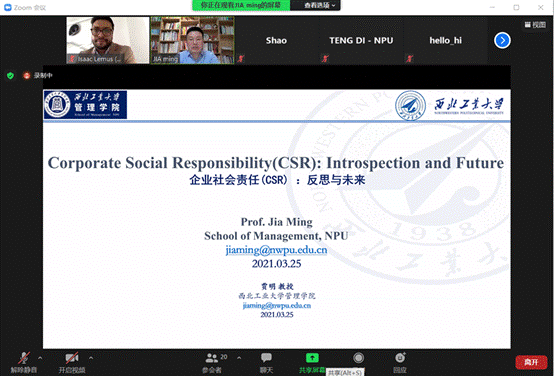Expand audio options next to microphone
Viewport: 554px width, 376px height.
(x=40, y=358)
